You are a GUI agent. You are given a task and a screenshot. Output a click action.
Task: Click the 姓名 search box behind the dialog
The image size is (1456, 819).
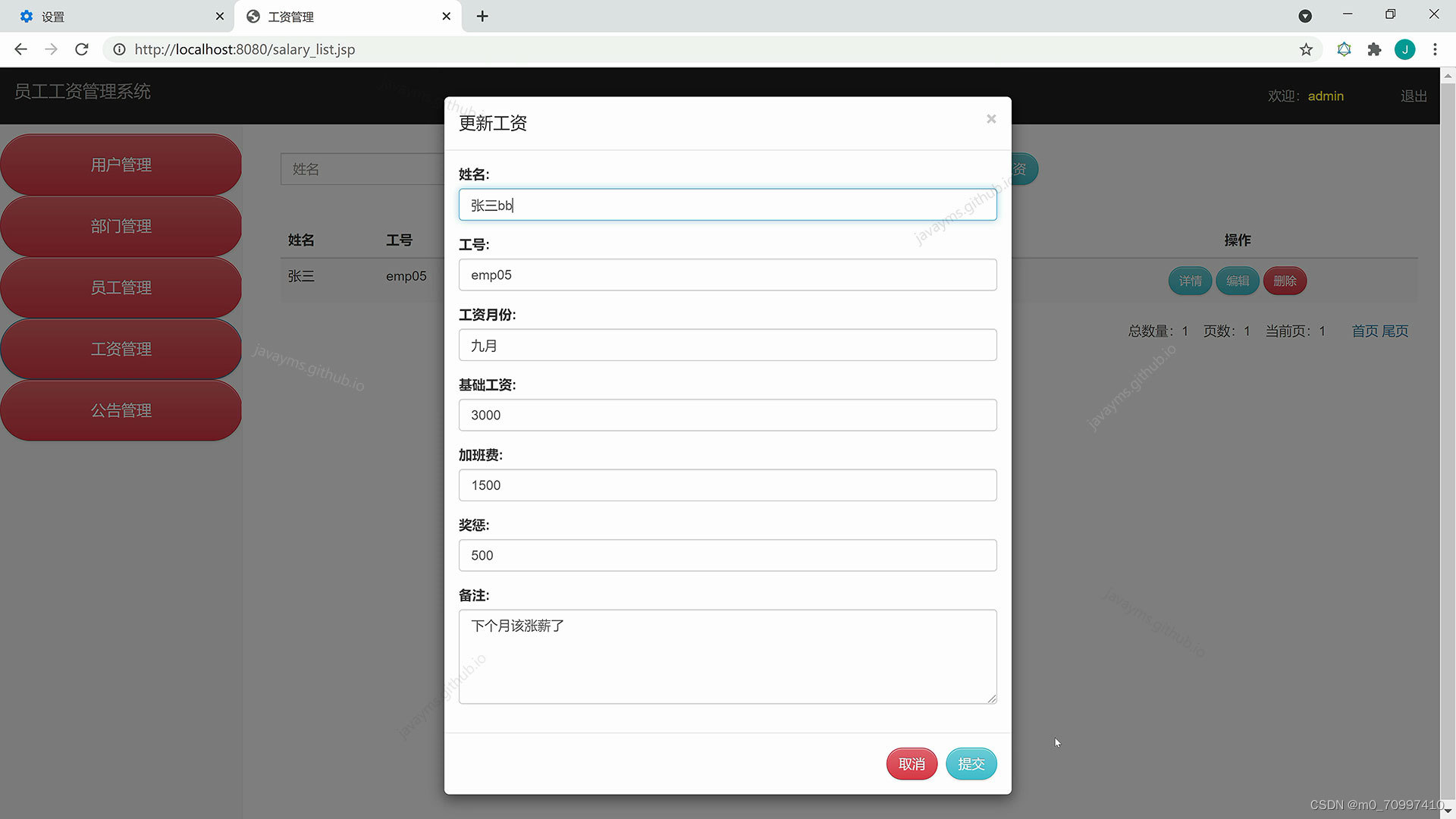(x=362, y=169)
